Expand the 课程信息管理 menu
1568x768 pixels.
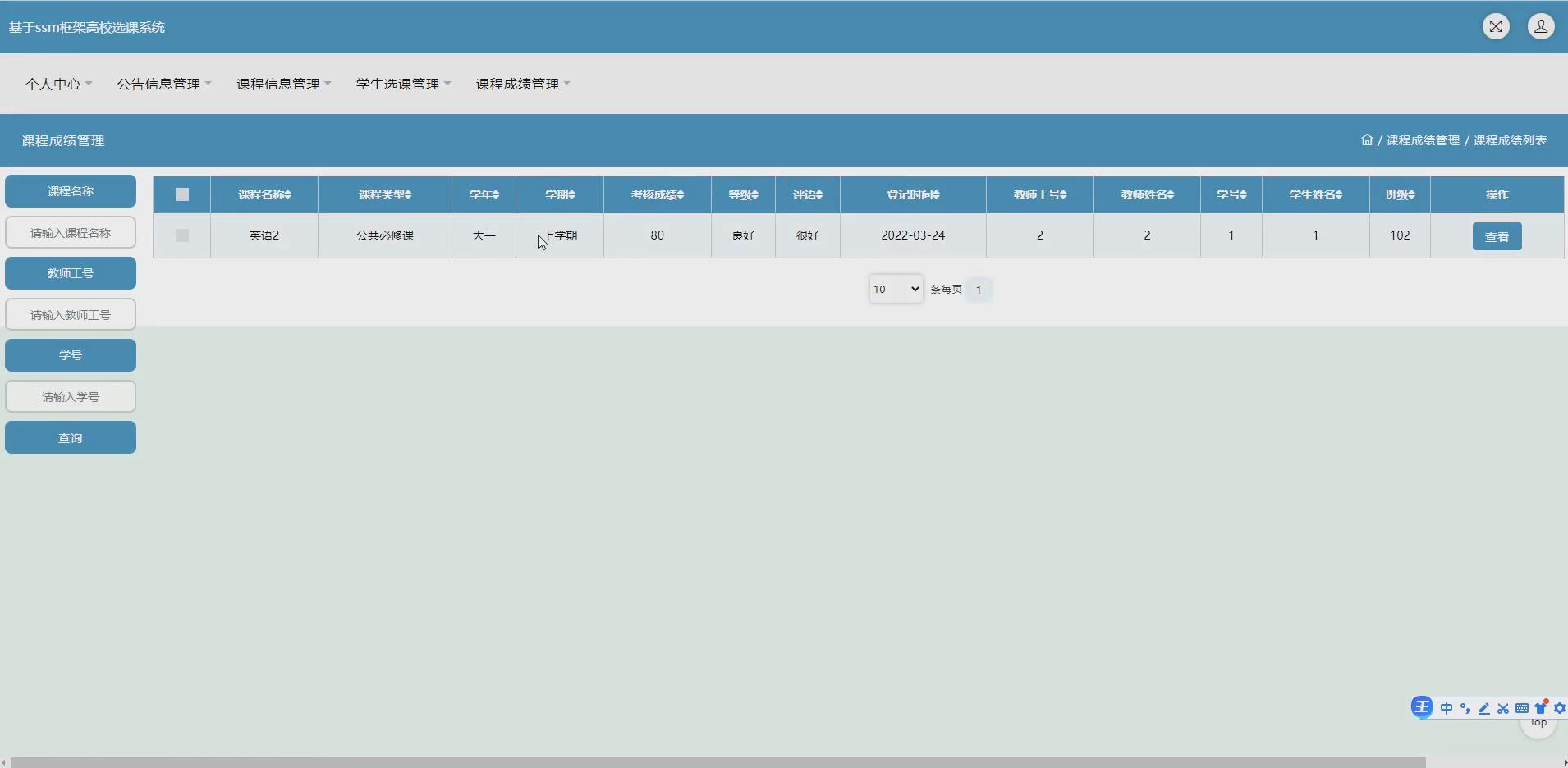click(x=284, y=84)
